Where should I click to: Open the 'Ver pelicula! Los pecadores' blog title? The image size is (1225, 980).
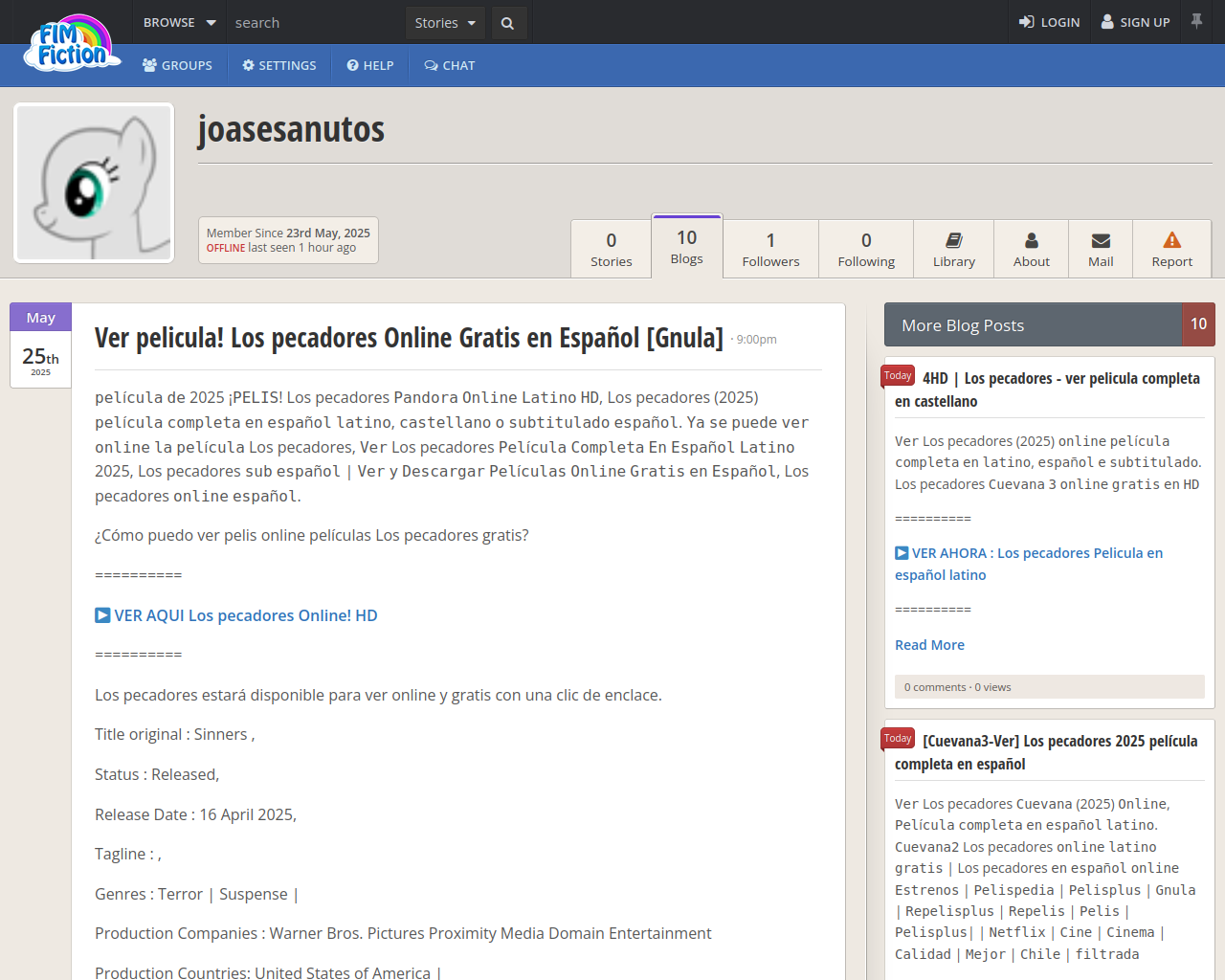409,338
